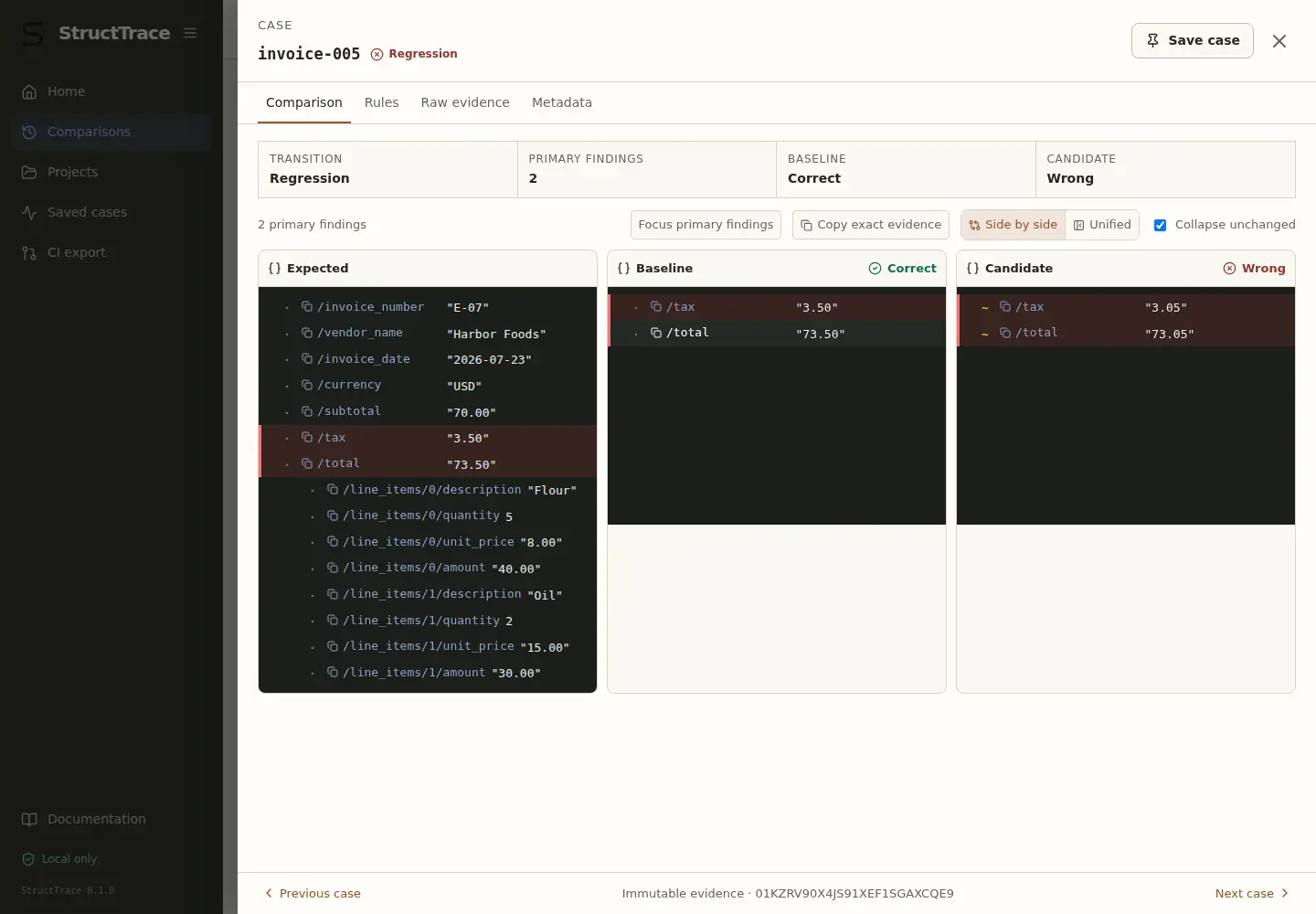Click the Expected panel header

point(428,269)
